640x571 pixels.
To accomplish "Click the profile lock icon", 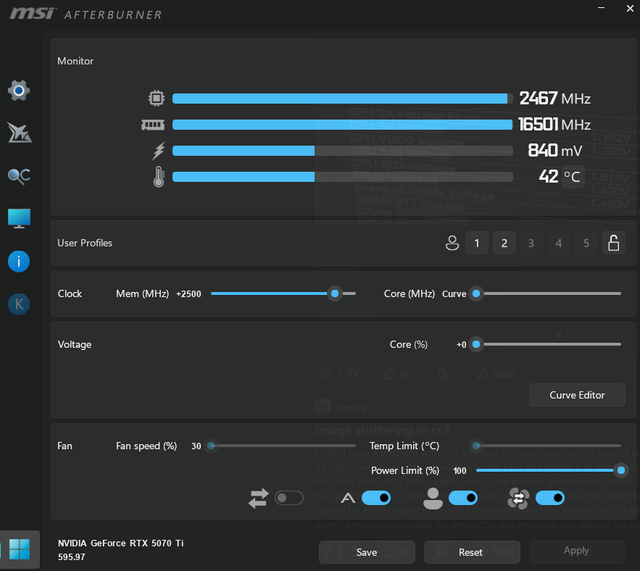I will coord(613,243).
